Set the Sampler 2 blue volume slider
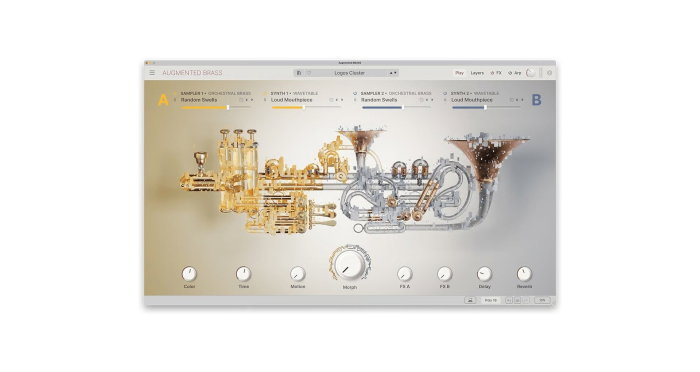Viewport: 700px width, 372px height. point(397,108)
